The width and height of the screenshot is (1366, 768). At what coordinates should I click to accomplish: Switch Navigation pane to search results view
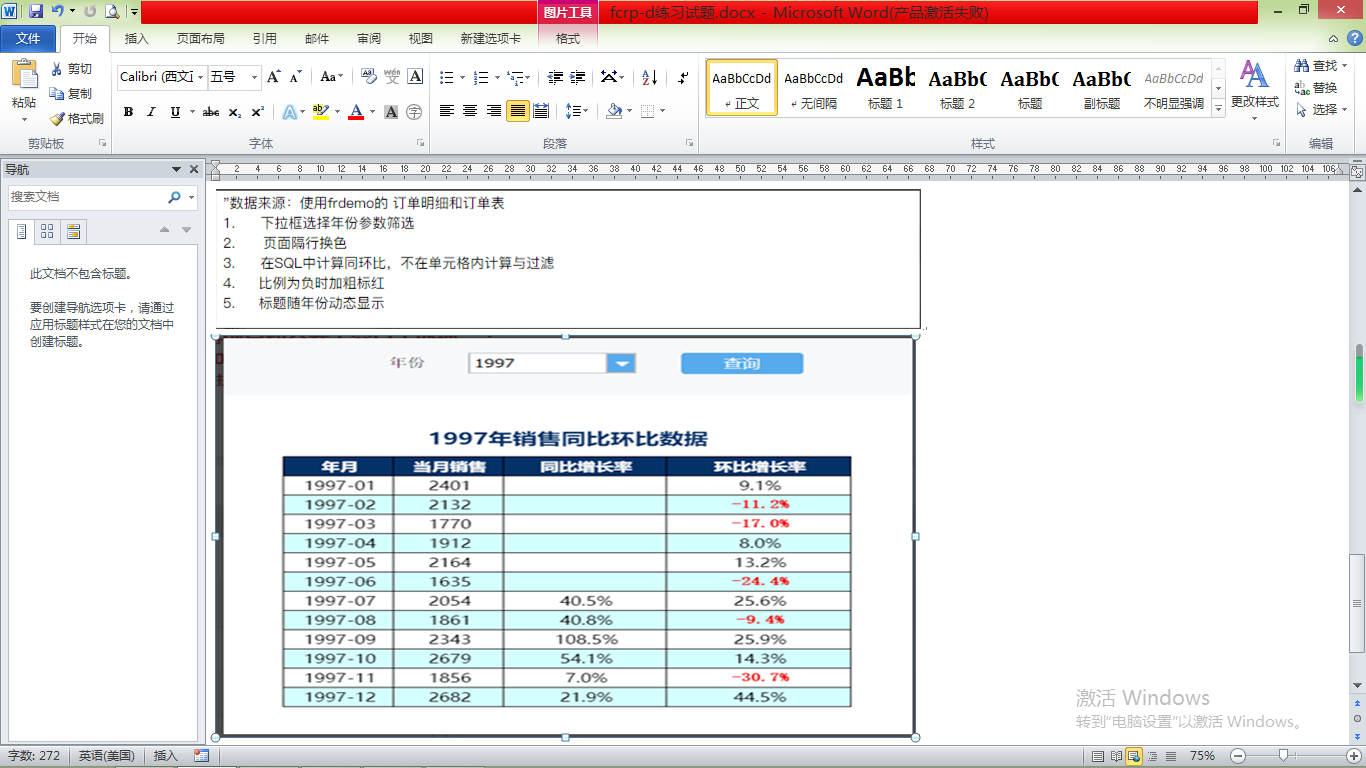point(73,232)
